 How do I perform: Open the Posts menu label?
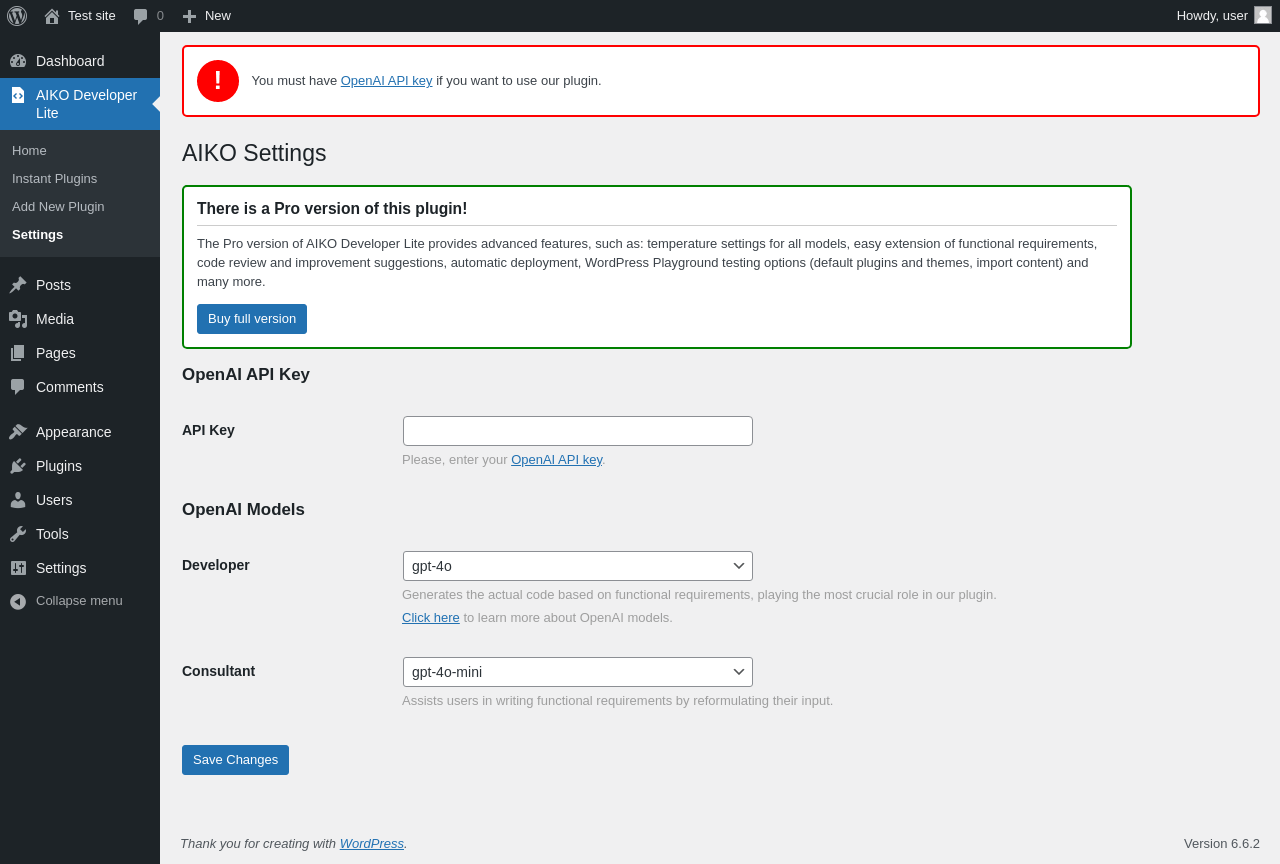(53, 285)
